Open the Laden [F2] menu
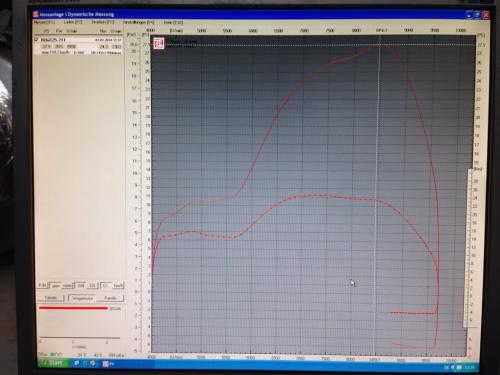The width and height of the screenshot is (500, 375). (x=73, y=22)
